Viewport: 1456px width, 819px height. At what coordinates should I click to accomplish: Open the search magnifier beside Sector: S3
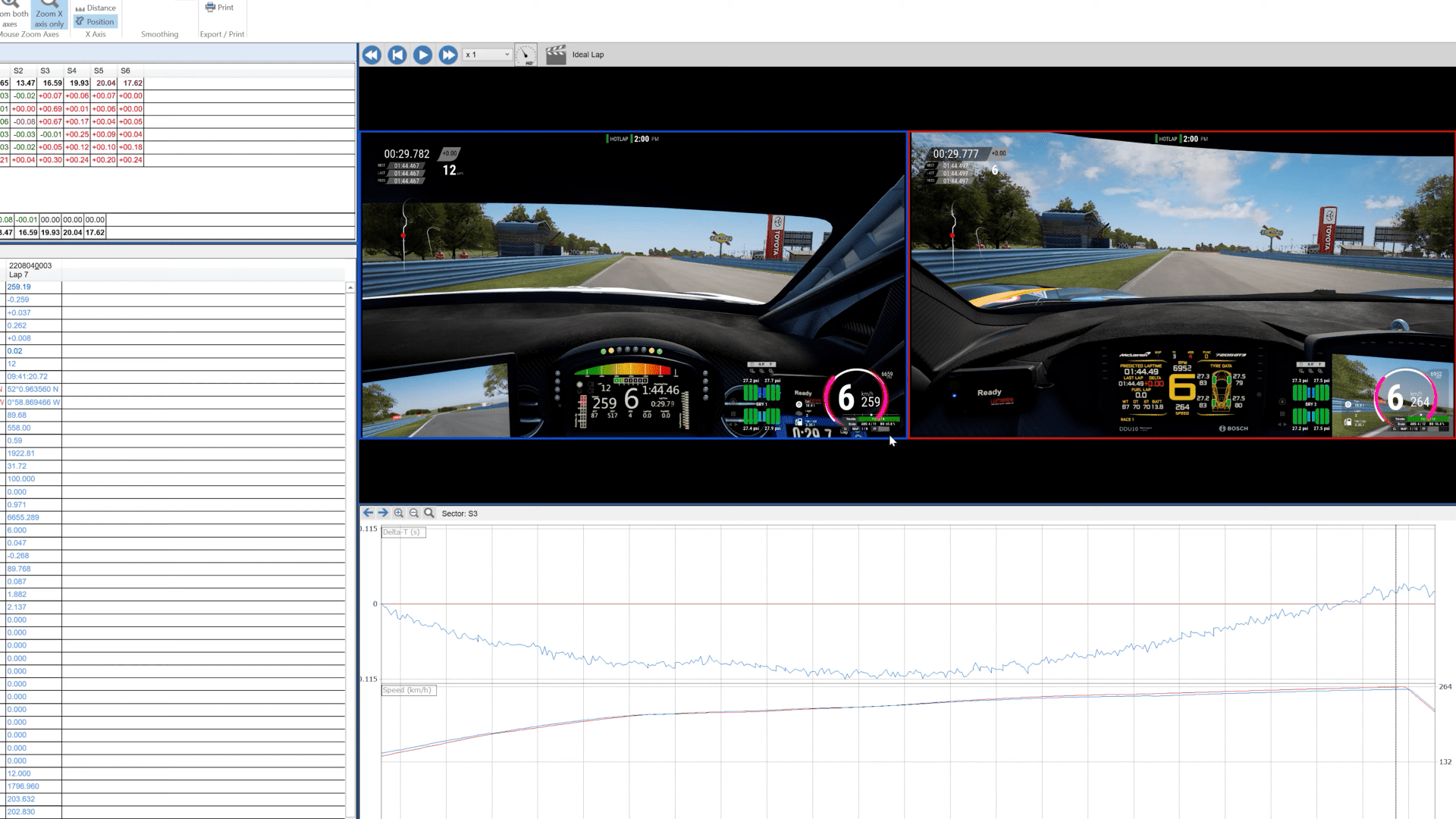tap(429, 513)
